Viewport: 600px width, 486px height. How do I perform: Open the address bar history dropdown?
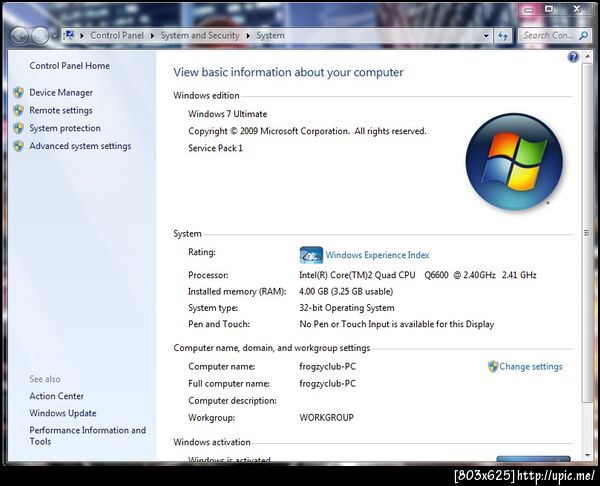(x=486, y=36)
